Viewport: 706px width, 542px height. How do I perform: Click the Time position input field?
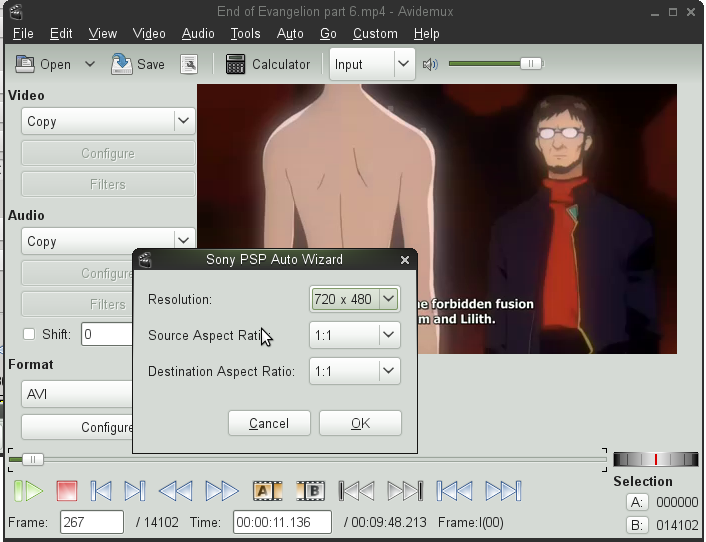282,522
